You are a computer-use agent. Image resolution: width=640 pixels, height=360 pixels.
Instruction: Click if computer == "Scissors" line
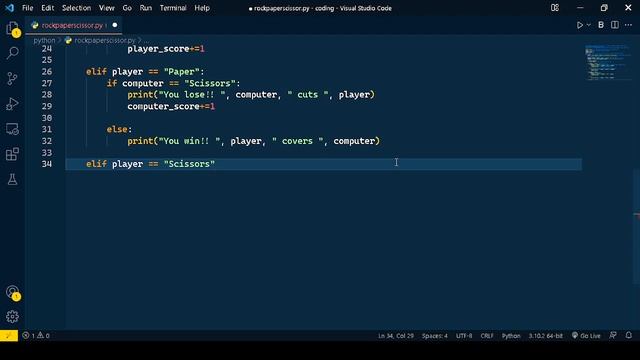173,83
